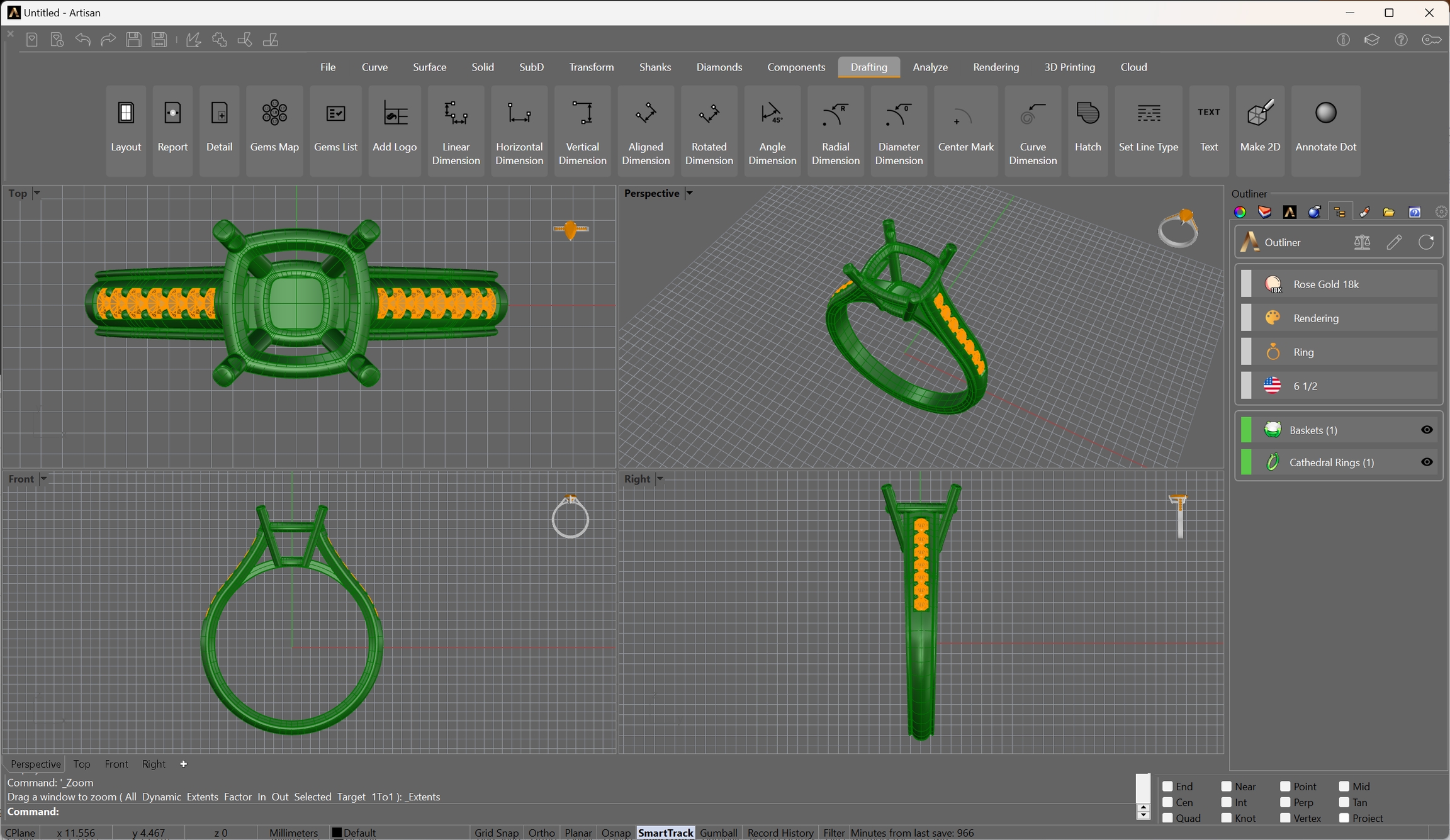Click the Add Logo icon

(395, 114)
